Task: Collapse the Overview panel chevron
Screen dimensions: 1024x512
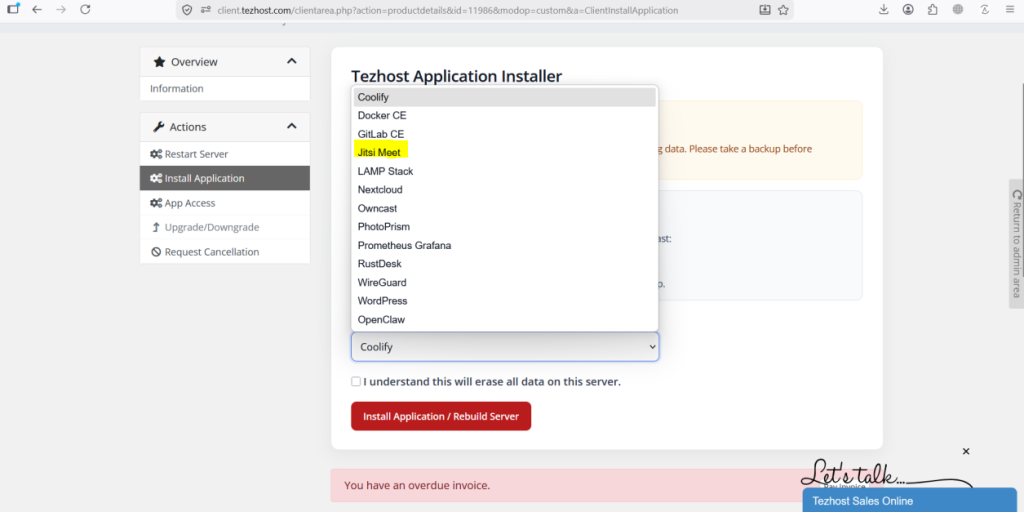Action: point(291,61)
